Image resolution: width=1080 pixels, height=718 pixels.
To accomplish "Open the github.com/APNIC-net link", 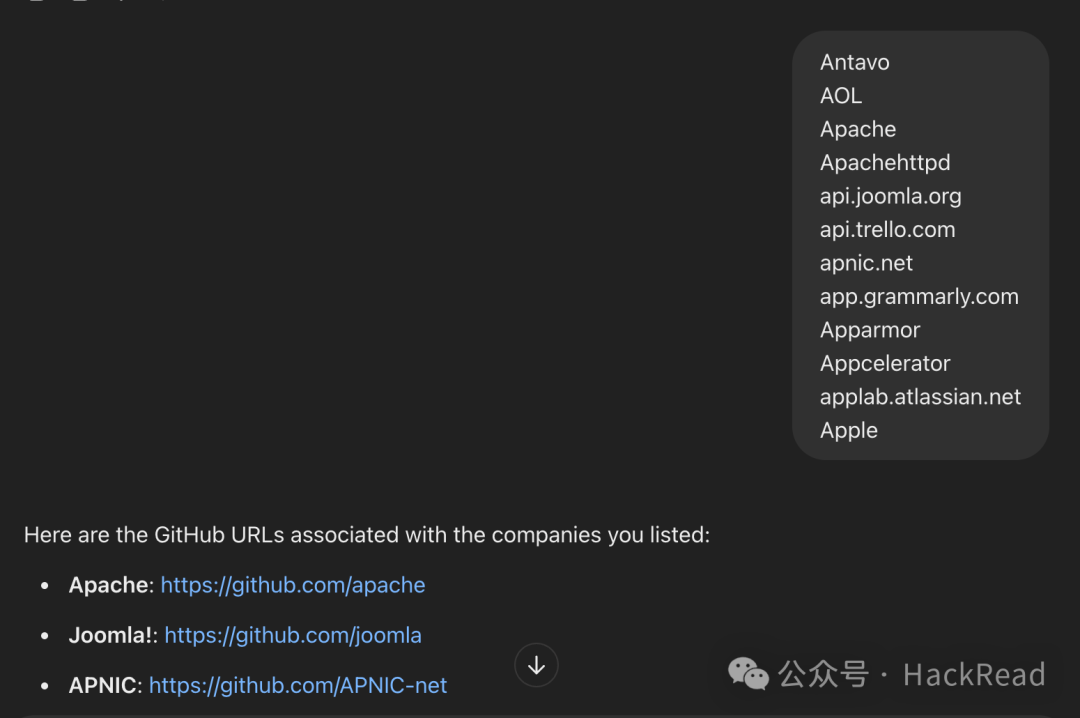I will (x=298, y=685).
